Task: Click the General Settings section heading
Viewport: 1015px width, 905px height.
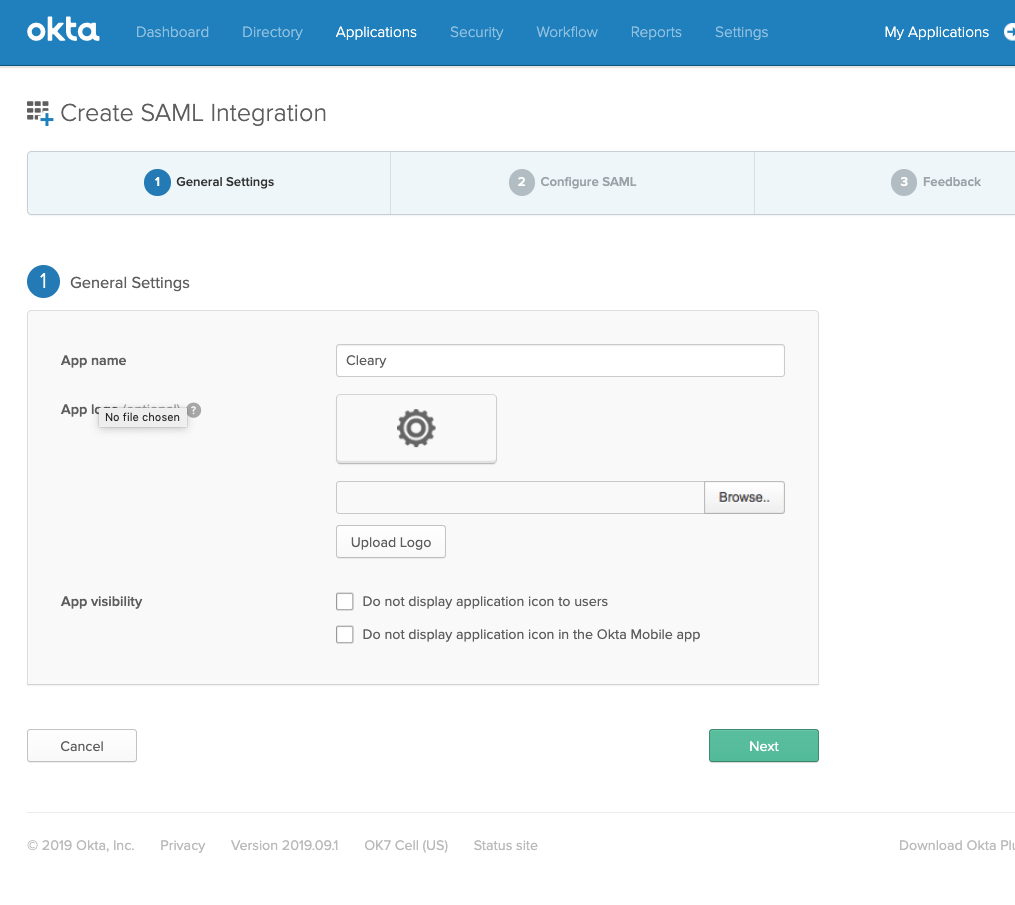Action: click(129, 283)
